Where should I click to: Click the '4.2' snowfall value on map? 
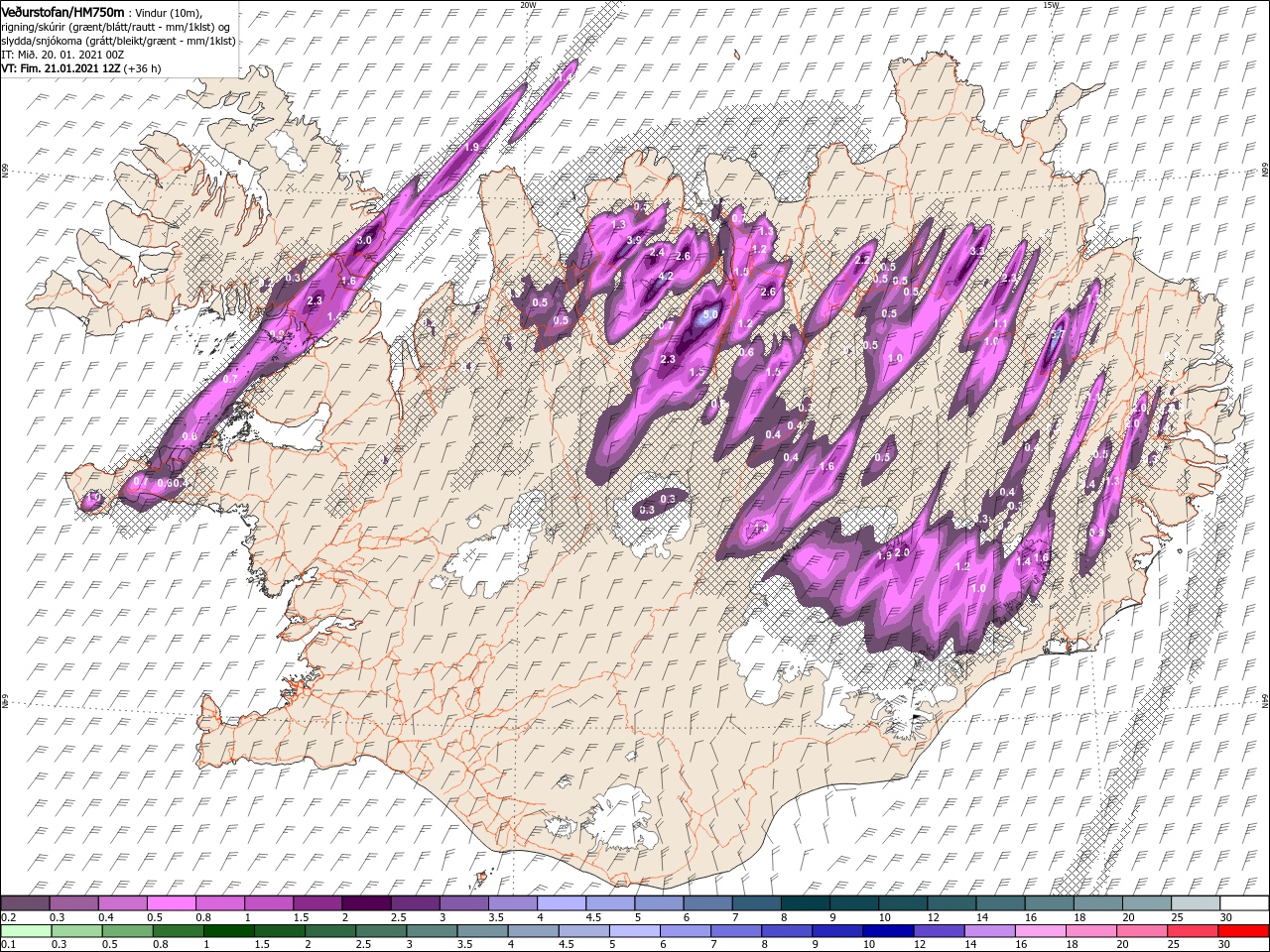click(666, 276)
